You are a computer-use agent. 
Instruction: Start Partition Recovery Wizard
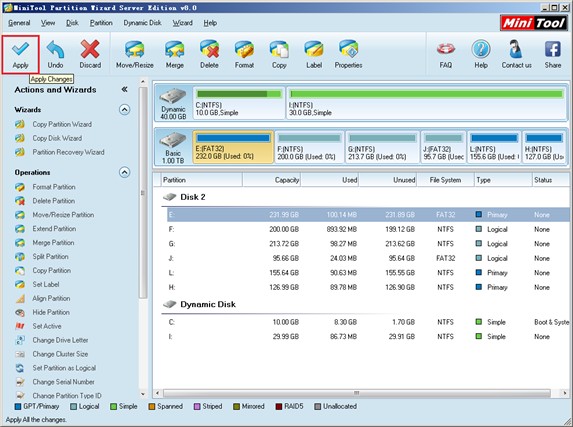pyautogui.click(x=68, y=152)
